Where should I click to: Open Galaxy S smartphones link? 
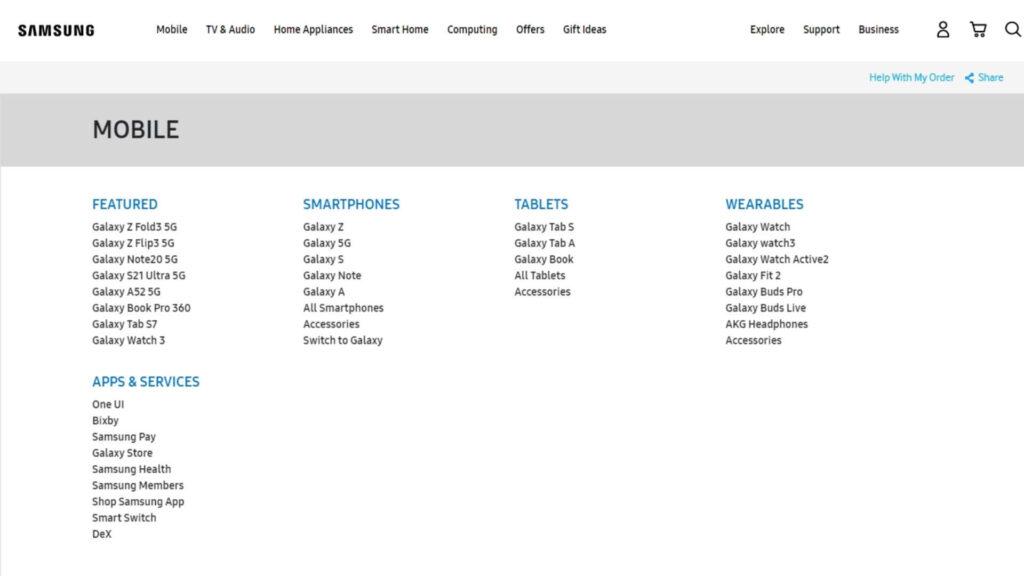point(323,259)
